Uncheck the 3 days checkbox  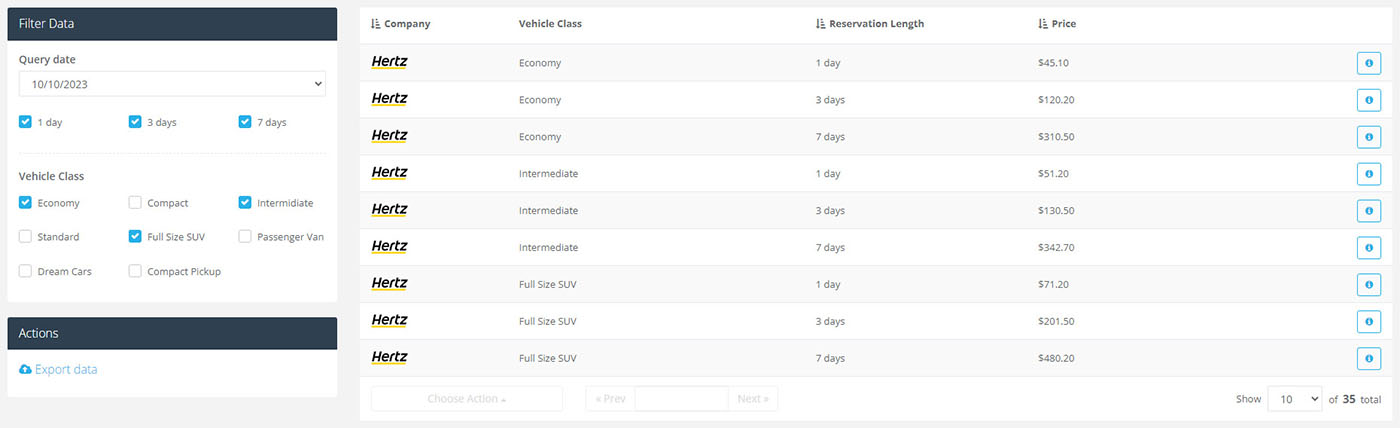click(135, 122)
